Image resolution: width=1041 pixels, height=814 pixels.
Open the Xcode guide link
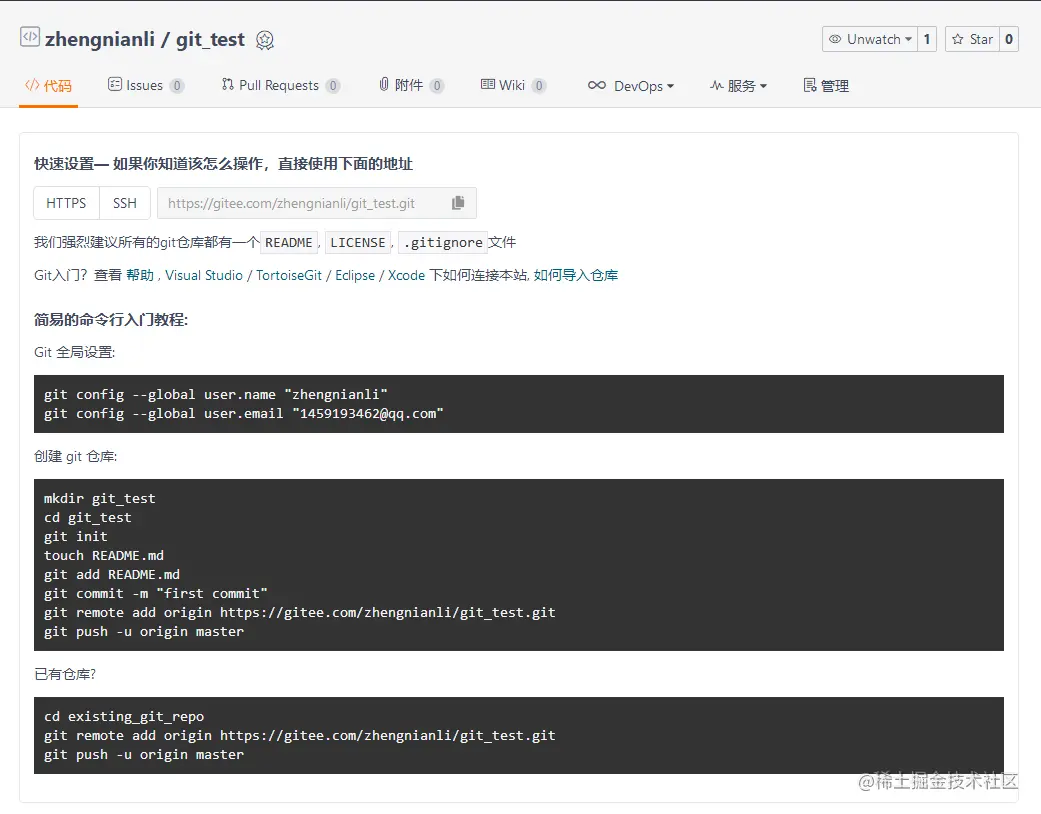point(406,276)
